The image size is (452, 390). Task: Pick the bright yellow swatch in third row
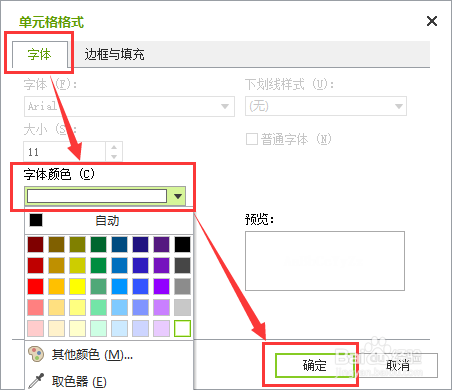(x=78, y=287)
